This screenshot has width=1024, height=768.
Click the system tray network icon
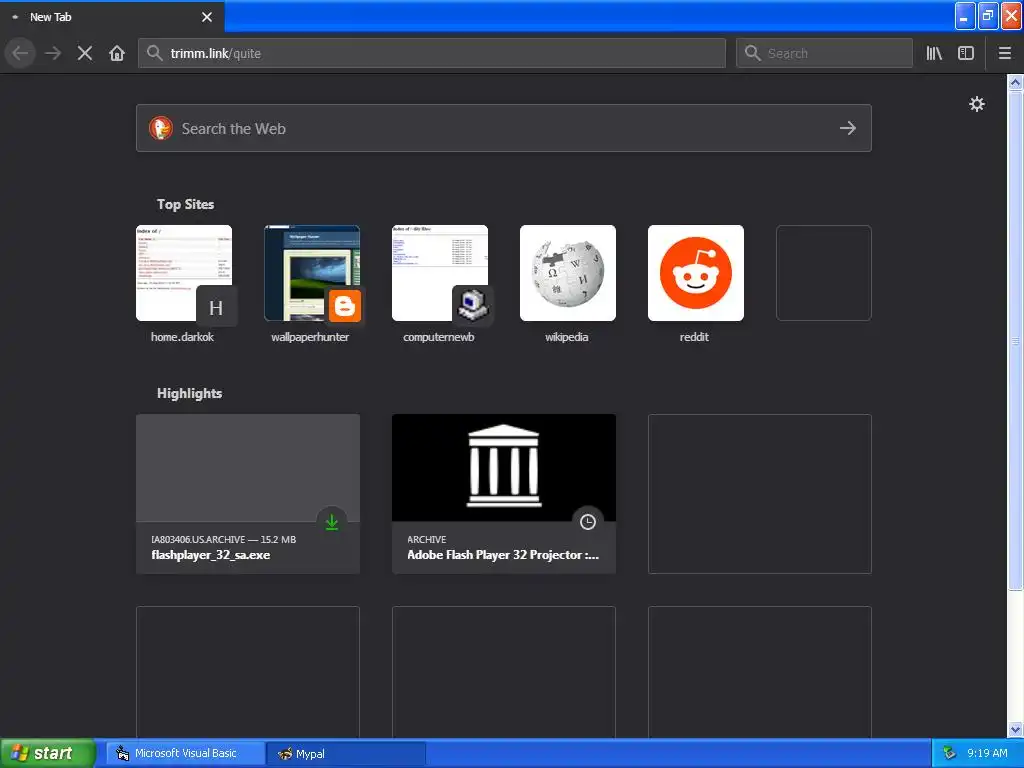[949, 753]
